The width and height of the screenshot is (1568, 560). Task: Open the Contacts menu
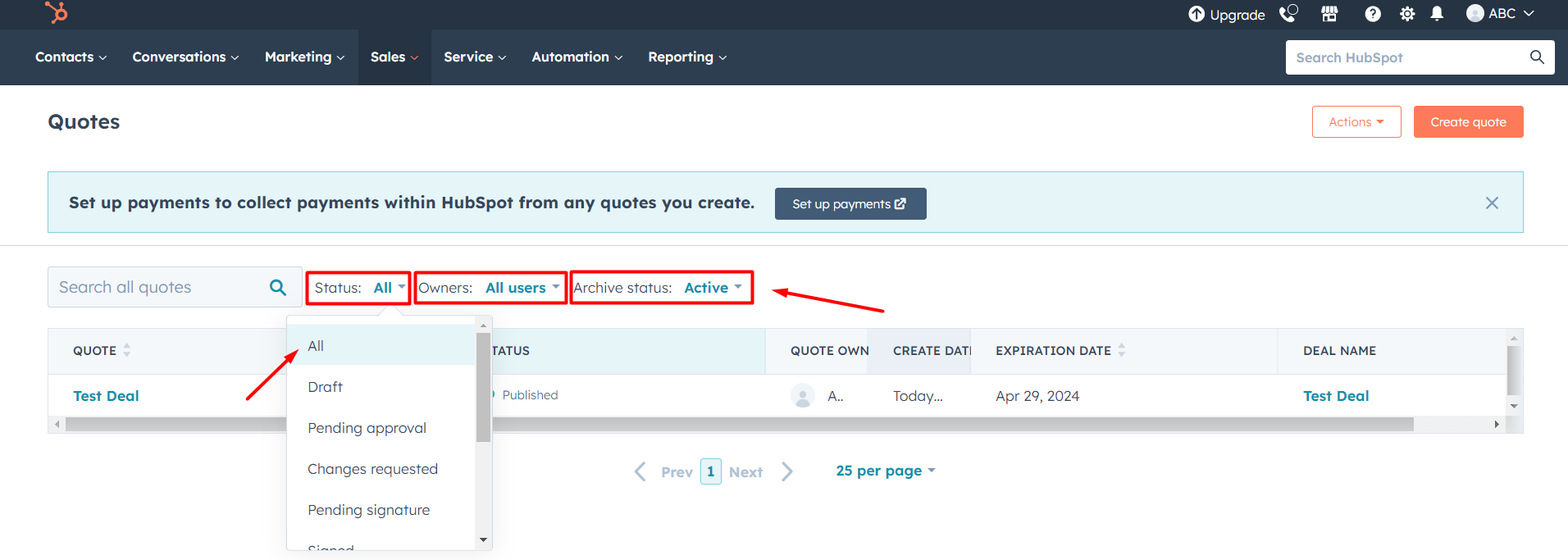pos(71,57)
